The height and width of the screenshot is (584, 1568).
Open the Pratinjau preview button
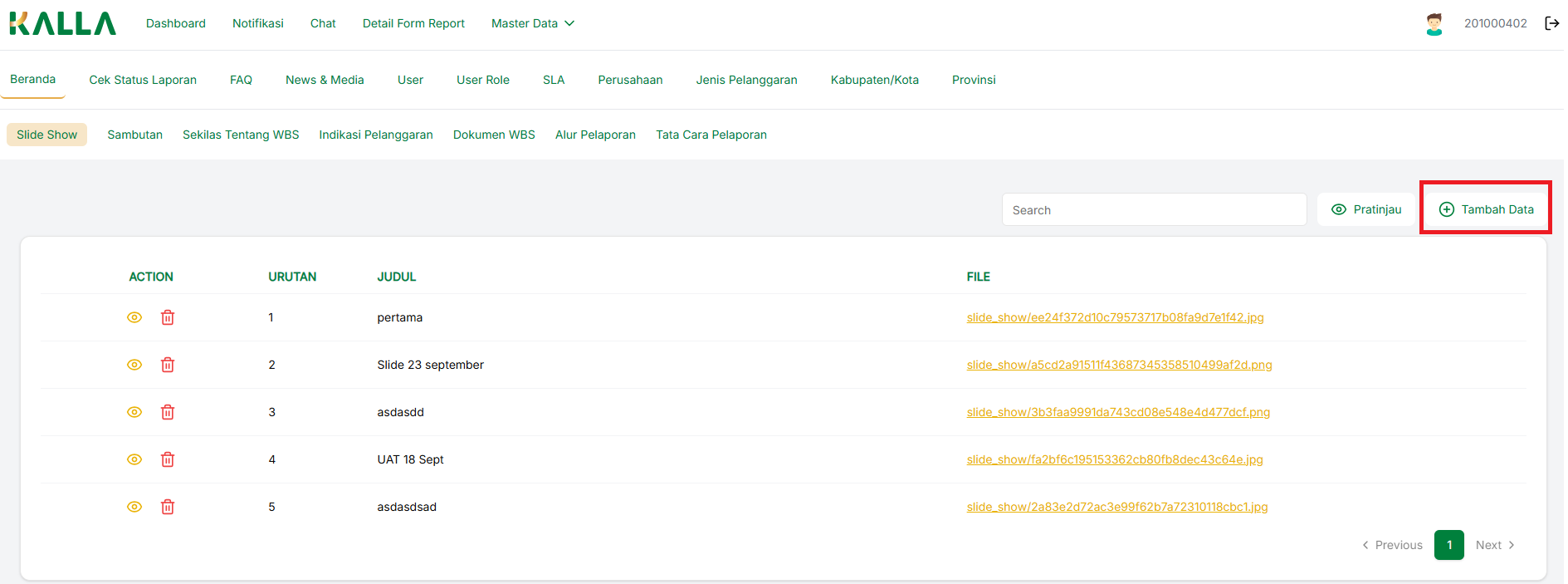pos(1366,209)
